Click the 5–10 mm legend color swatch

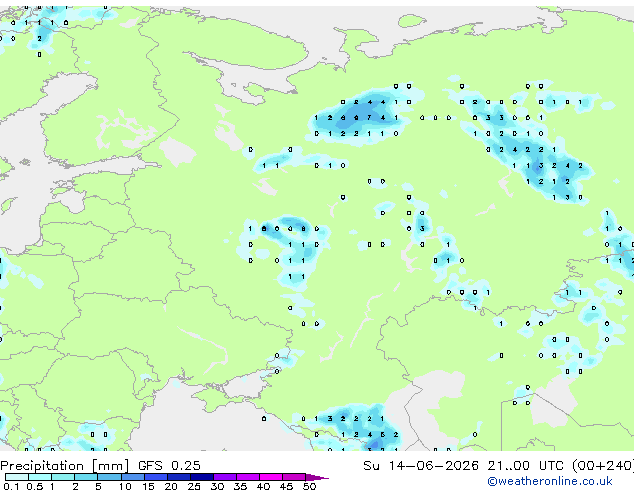109,477
